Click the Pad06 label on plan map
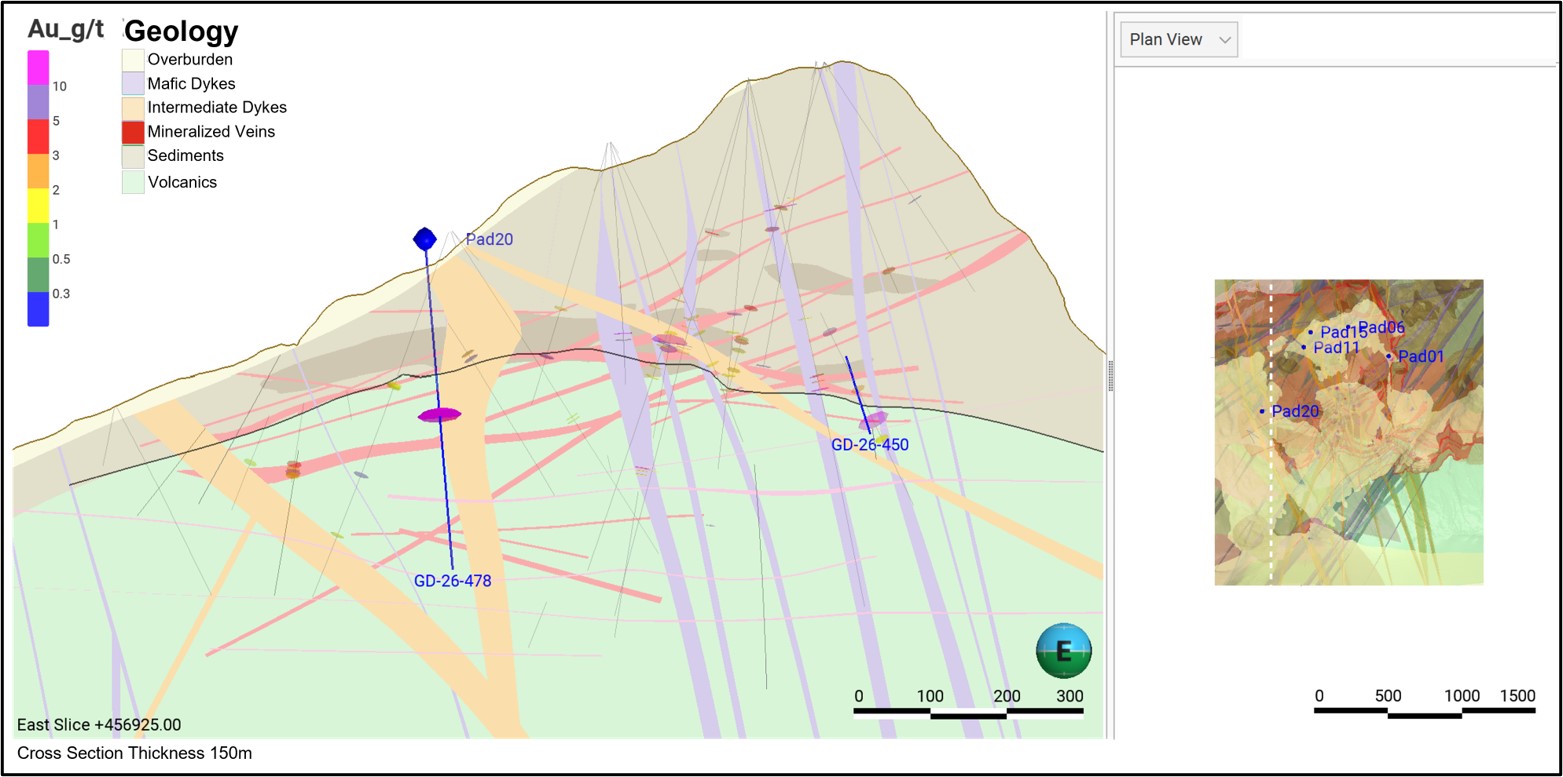1563x777 pixels. pyautogui.click(x=1383, y=327)
